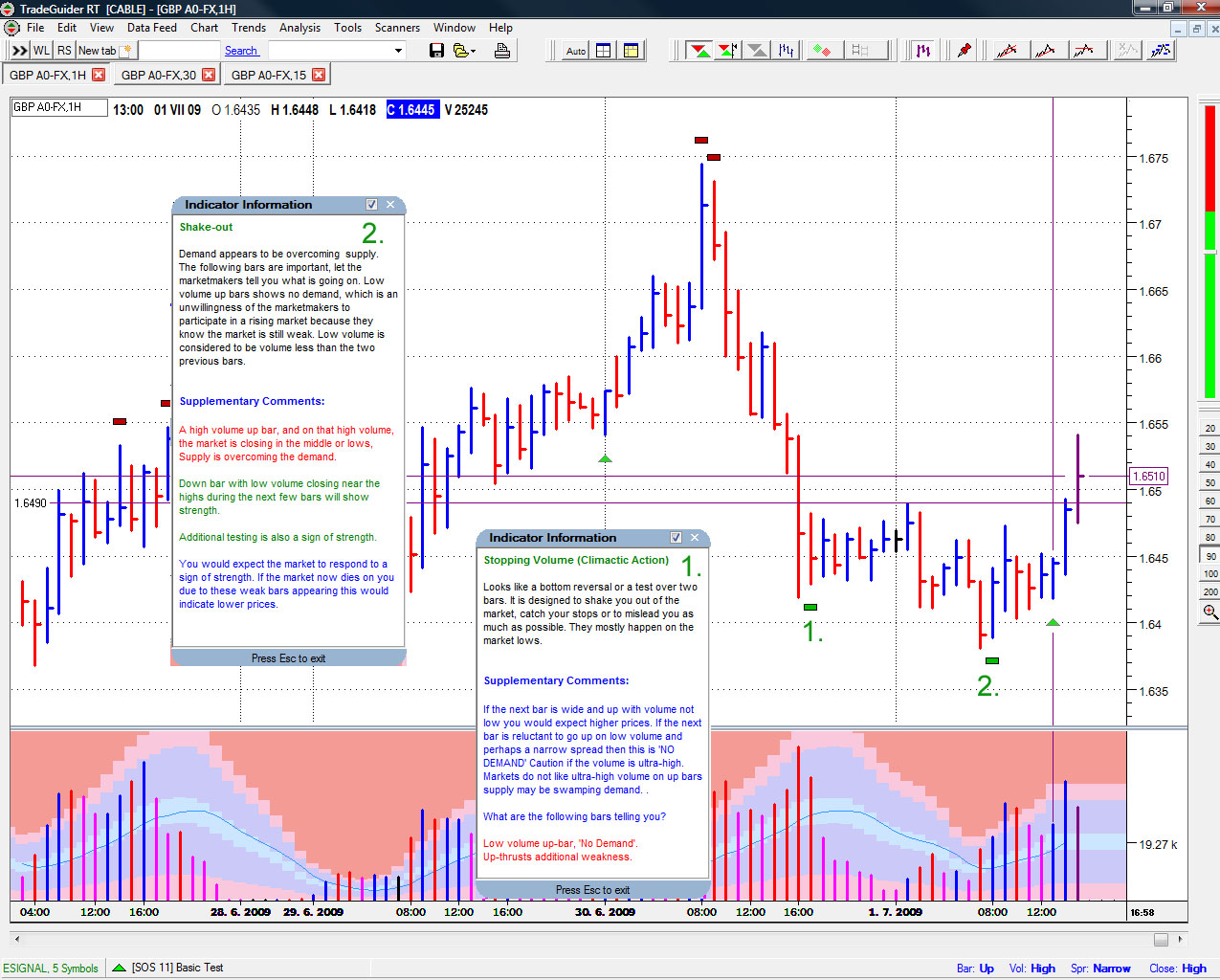Screen dimensions: 1220x980
Task: Toggle checkbox in Shake-out Indicator Information window
Action: [371, 205]
